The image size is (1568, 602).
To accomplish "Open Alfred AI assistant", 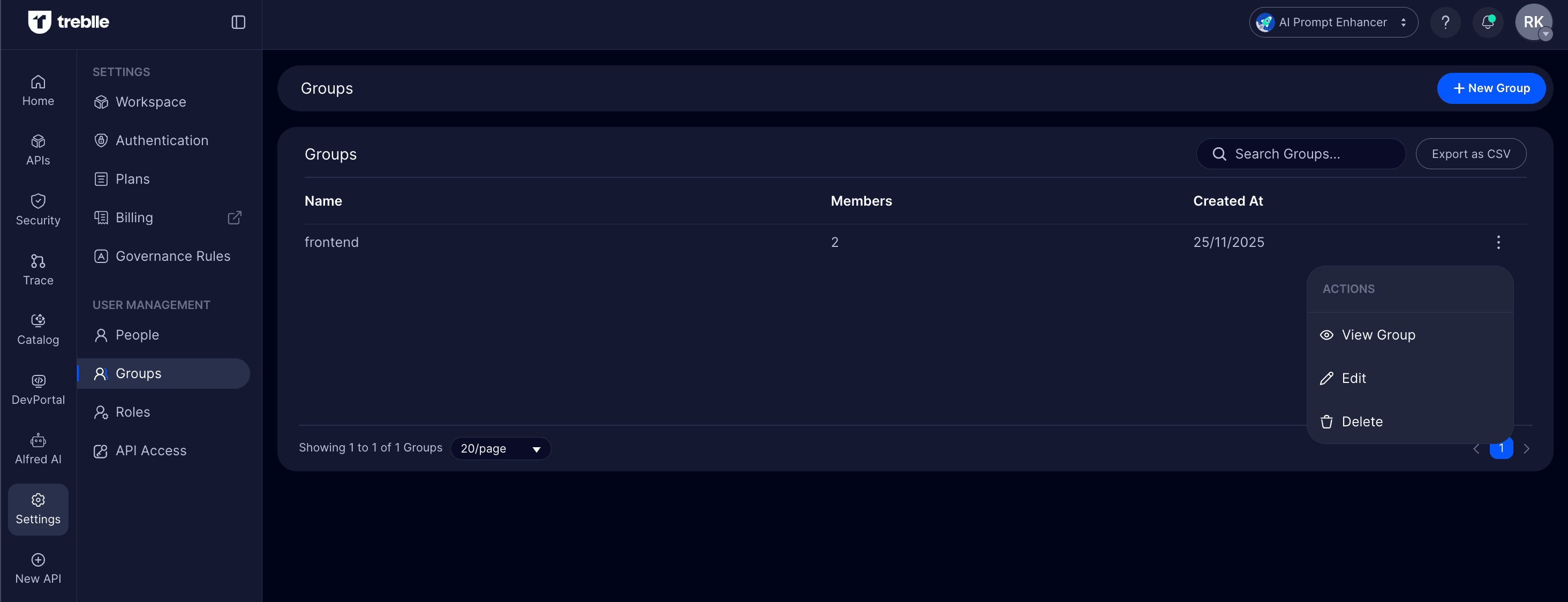I will point(37,449).
